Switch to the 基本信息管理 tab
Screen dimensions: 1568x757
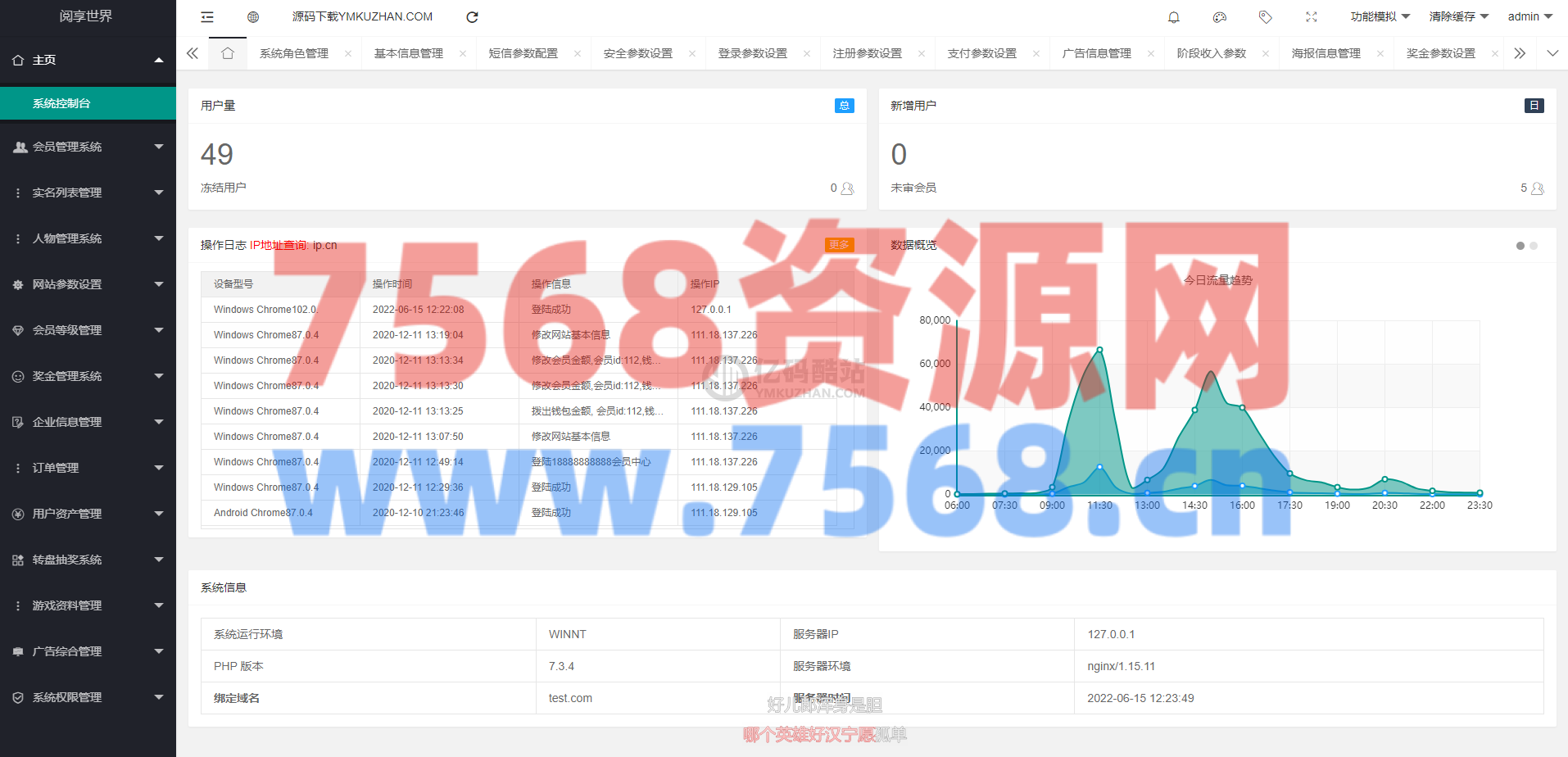408,53
